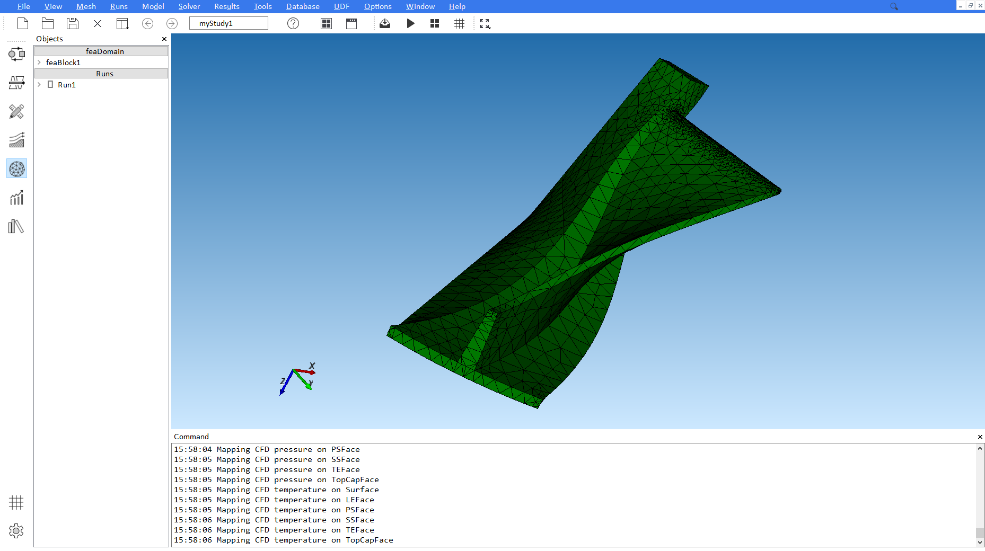The width and height of the screenshot is (985, 551).
Task: Expand the feaBlock1 tree node
Action: click(39, 62)
